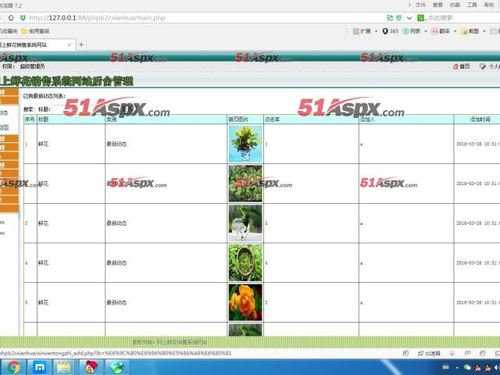Expand the extensions toolbar dropdown arrow
This screenshot has height=375, width=500.
[376, 31]
